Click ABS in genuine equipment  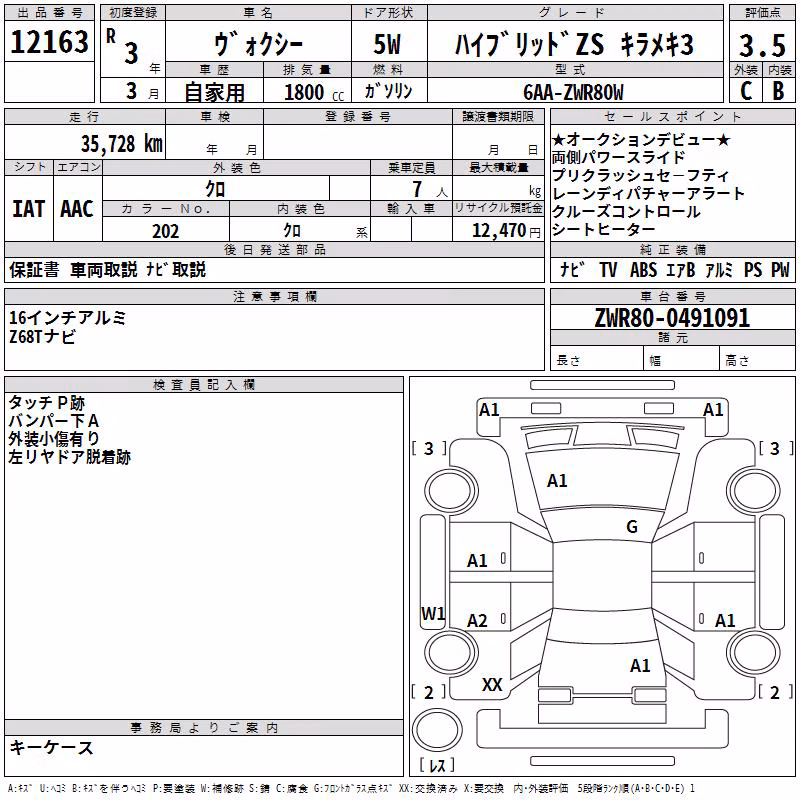(643, 270)
